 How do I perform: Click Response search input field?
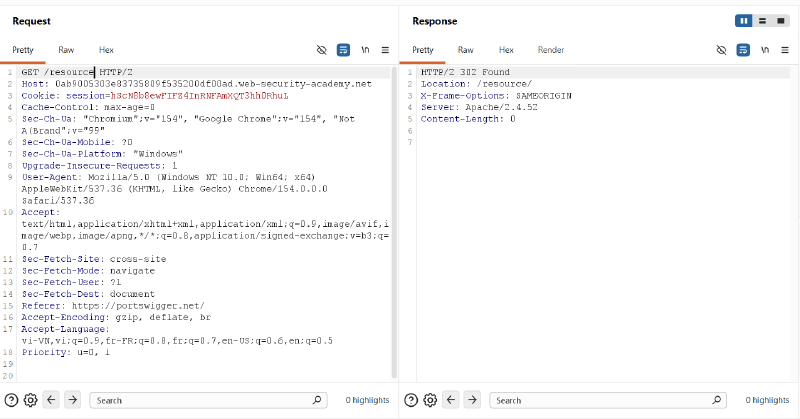(x=608, y=400)
